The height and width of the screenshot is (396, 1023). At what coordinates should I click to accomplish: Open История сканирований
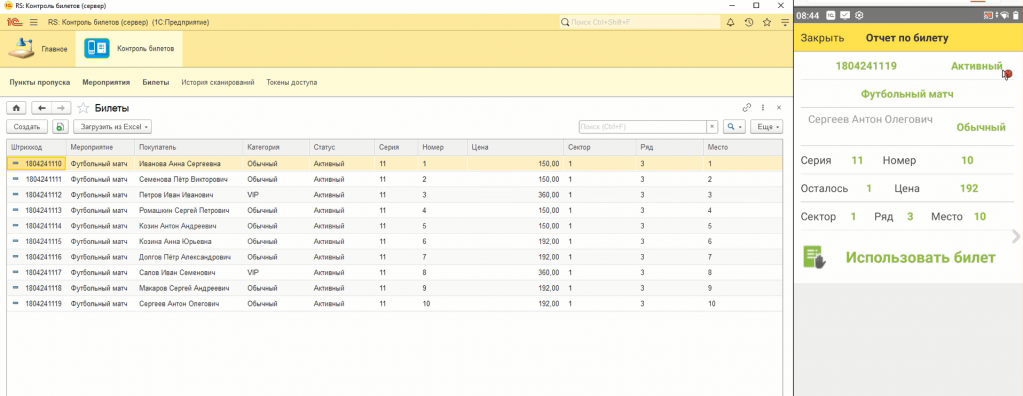coord(218,83)
